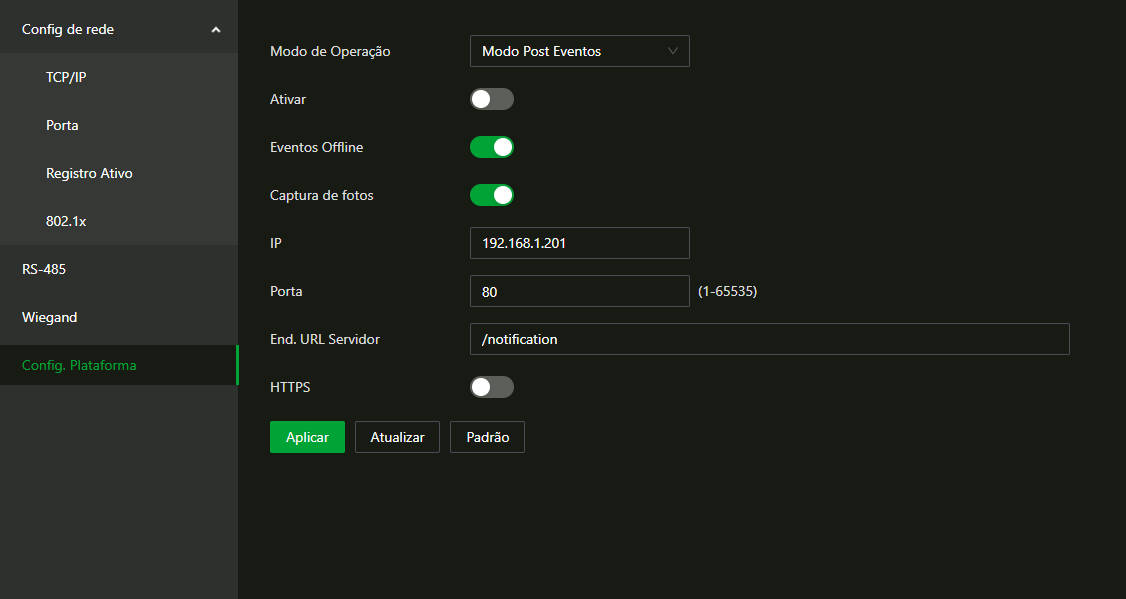Image resolution: width=1126 pixels, height=599 pixels.
Task: Click the Porta number field
Action: (x=580, y=291)
